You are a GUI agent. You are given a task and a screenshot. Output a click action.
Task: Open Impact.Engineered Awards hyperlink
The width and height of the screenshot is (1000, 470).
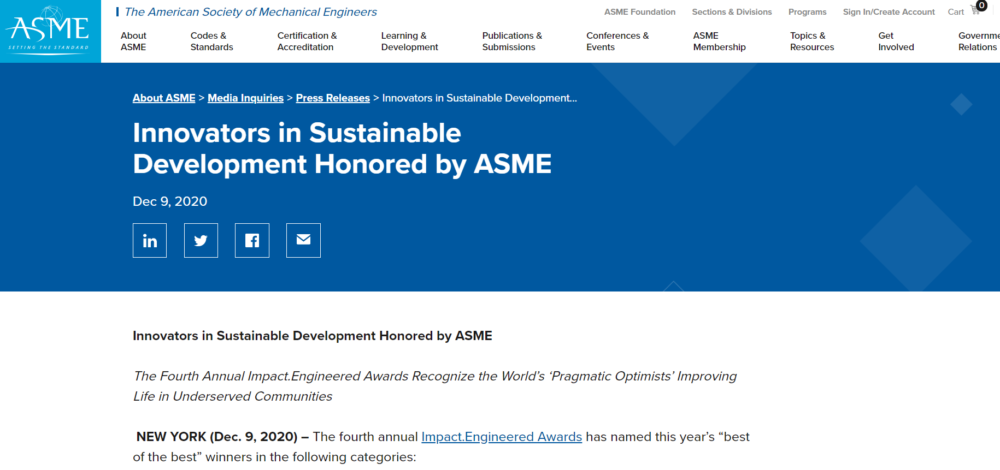click(x=501, y=437)
